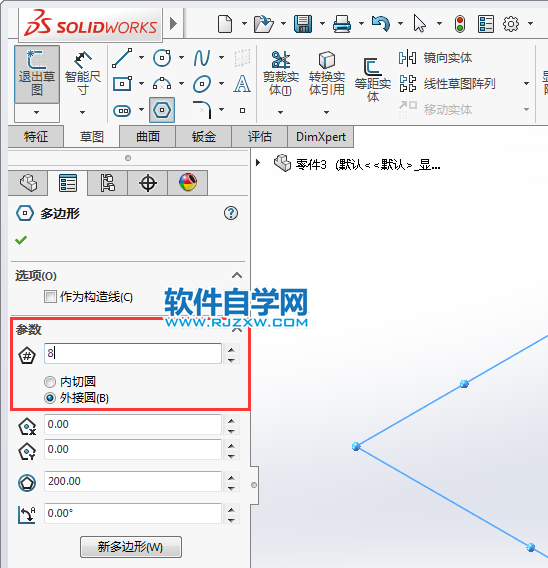Image resolution: width=548 pixels, height=568 pixels.
Task: Click Offset Entities (等距实体) tool
Action: [x=373, y=80]
